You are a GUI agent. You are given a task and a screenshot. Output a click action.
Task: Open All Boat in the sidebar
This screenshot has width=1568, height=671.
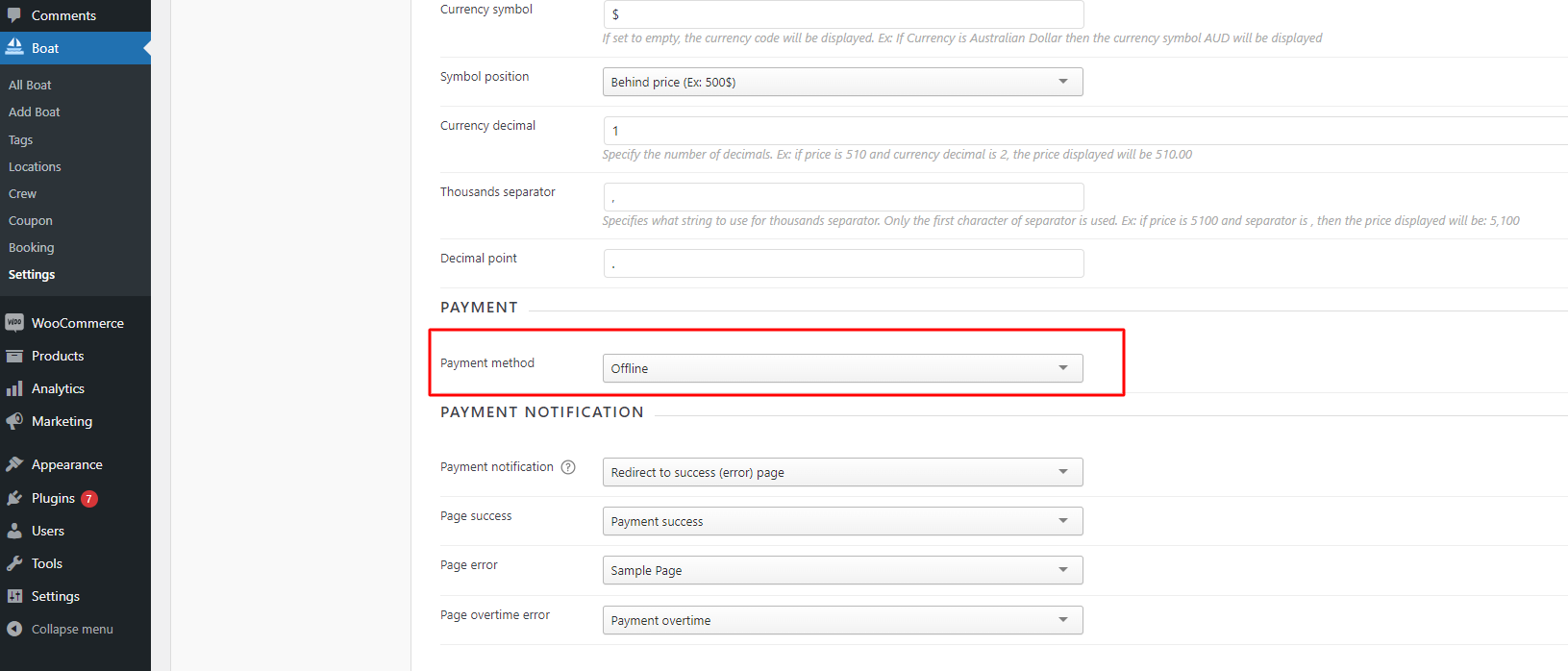point(30,85)
